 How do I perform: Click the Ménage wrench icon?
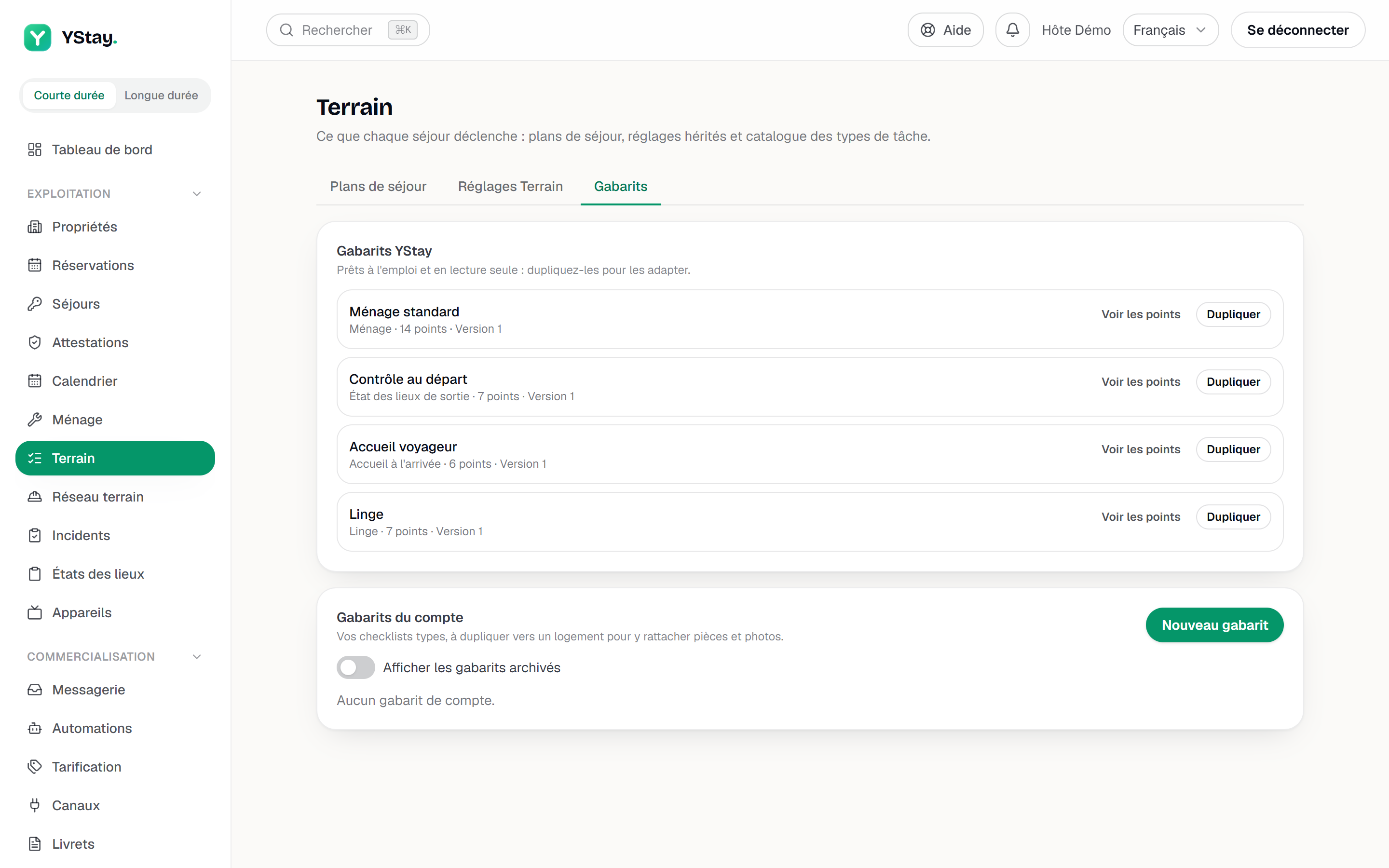click(x=34, y=420)
